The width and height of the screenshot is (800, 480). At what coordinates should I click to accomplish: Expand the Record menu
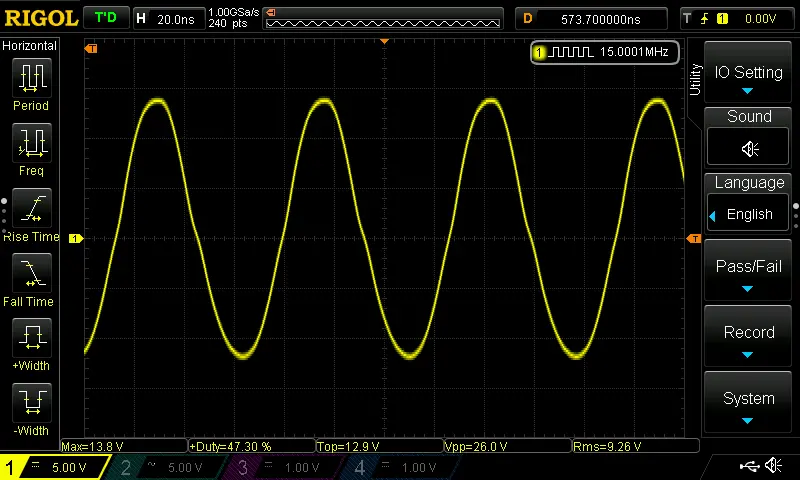point(749,338)
